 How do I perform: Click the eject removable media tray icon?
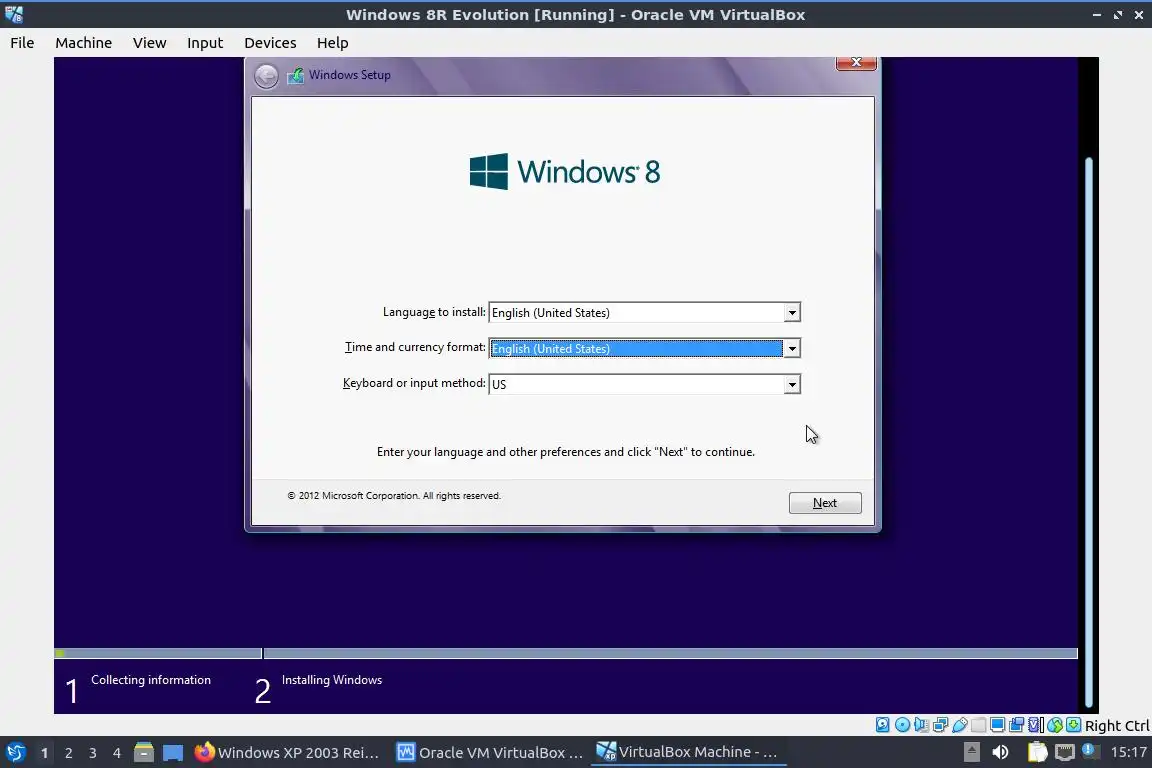click(972, 752)
